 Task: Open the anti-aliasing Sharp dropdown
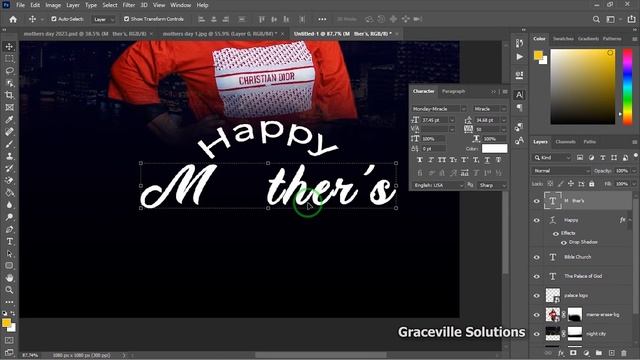click(x=492, y=185)
